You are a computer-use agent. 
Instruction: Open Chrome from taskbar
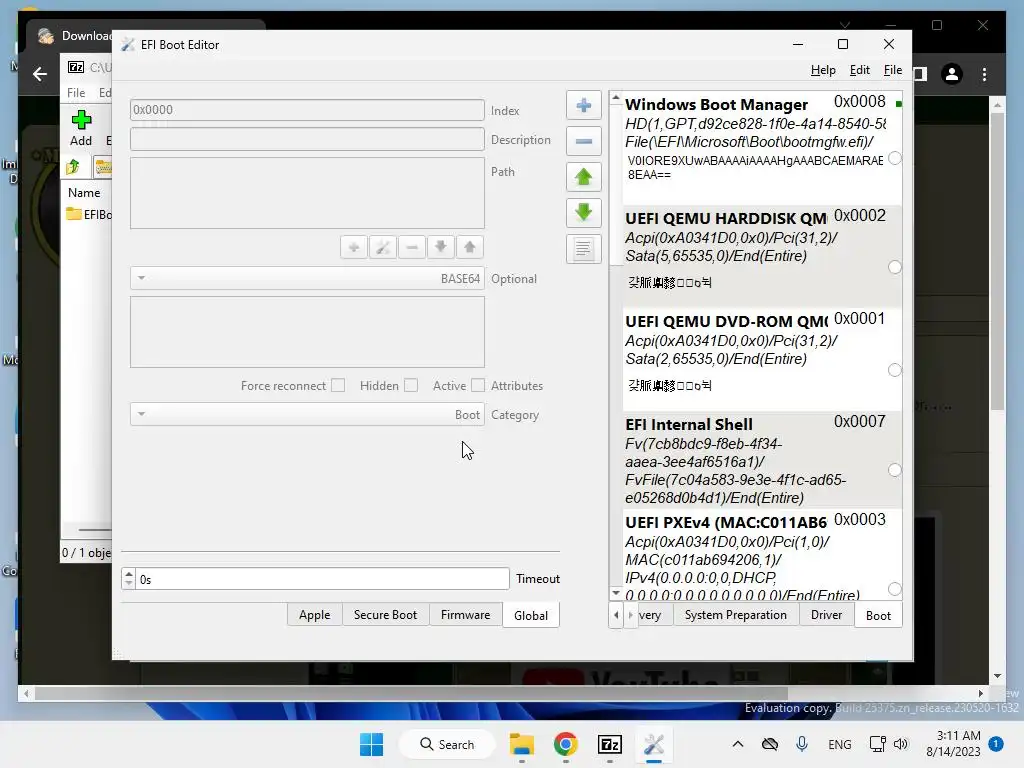pos(566,744)
